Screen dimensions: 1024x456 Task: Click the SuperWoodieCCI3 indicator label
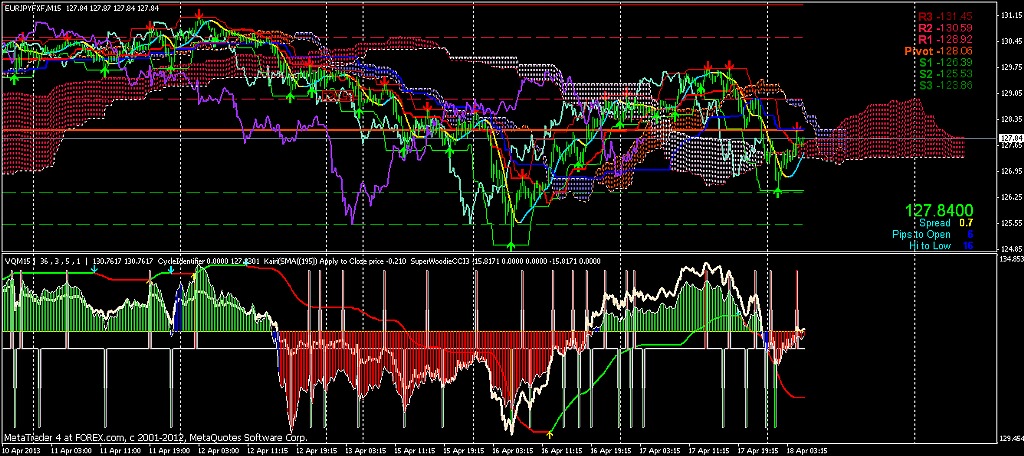441,261
